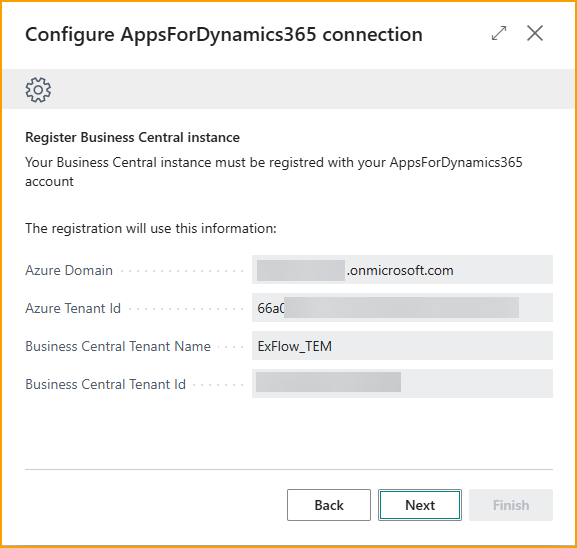Image resolution: width=577 pixels, height=548 pixels.
Task: Select the Azure Tenant Id field
Action: click(402, 308)
